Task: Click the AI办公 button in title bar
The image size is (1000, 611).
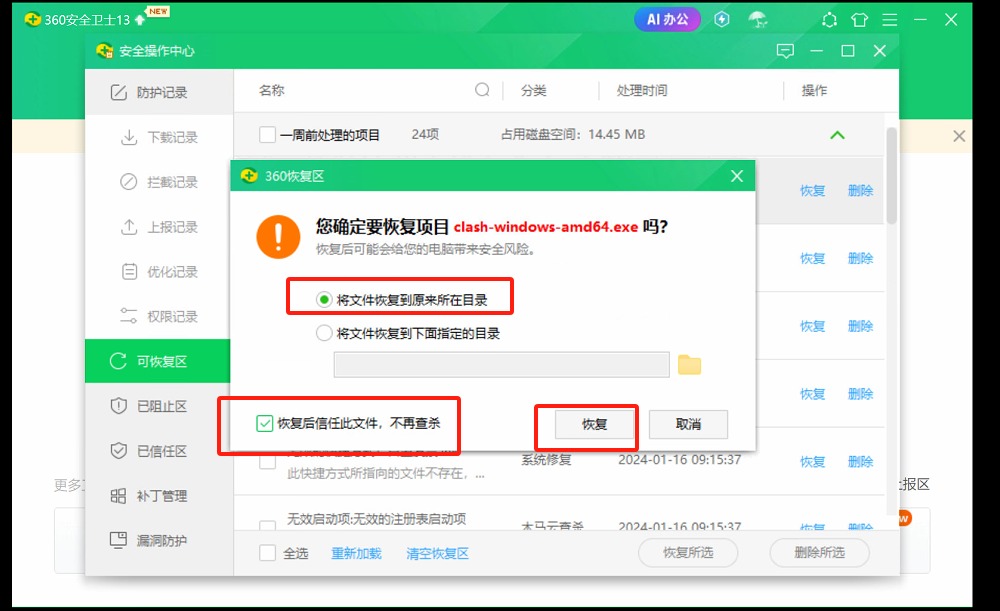Action: (667, 19)
